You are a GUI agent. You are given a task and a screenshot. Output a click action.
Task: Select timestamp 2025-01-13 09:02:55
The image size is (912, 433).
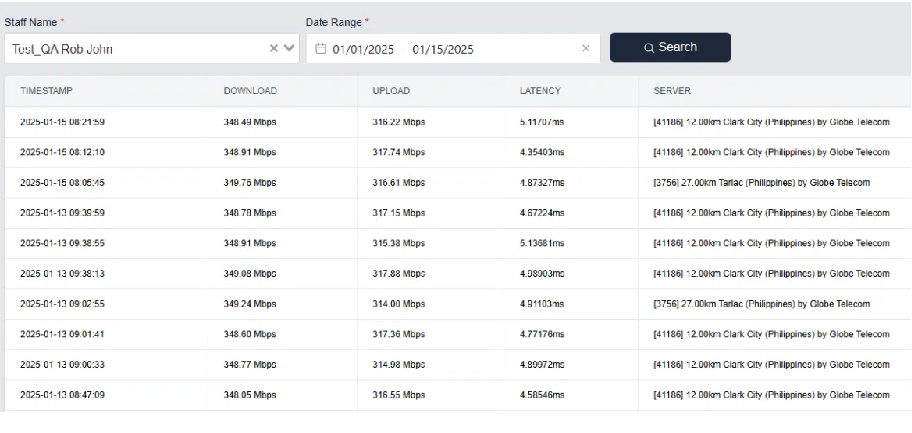point(62,304)
